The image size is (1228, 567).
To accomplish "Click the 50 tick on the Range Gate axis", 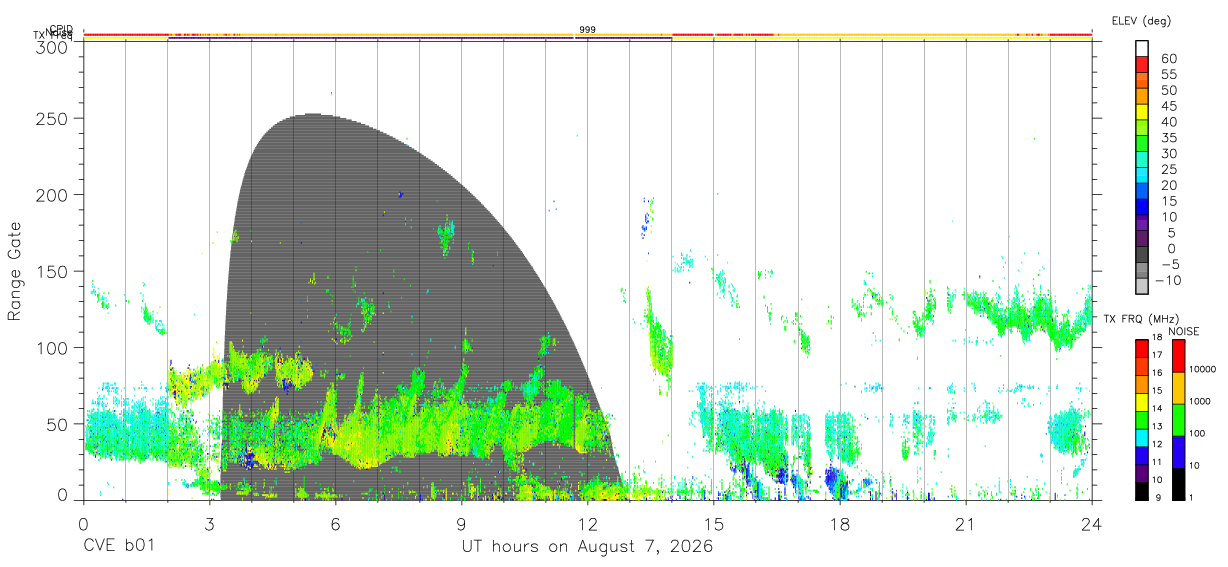I will click(x=59, y=424).
